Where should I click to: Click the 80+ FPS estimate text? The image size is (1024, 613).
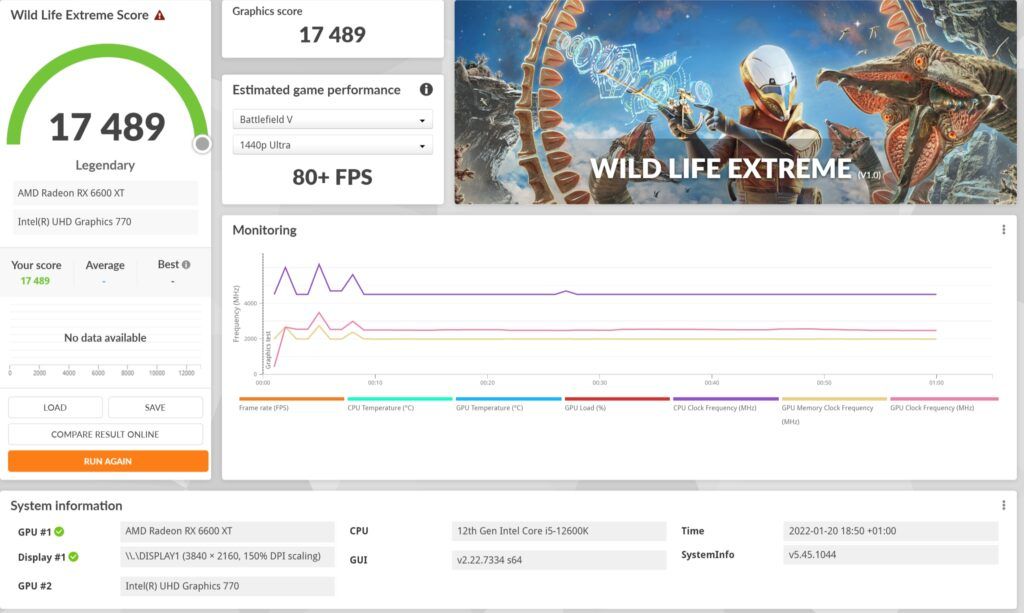click(x=332, y=177)
